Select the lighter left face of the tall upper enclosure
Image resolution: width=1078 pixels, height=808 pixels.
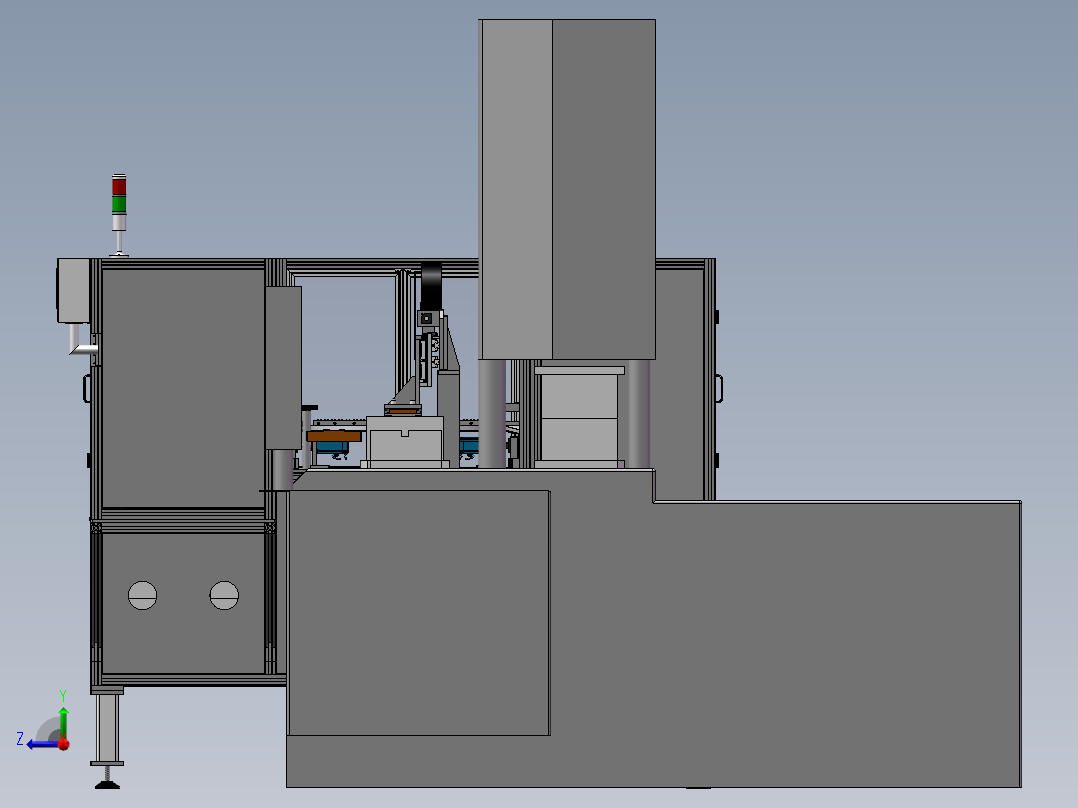click(x=516, y=189)
